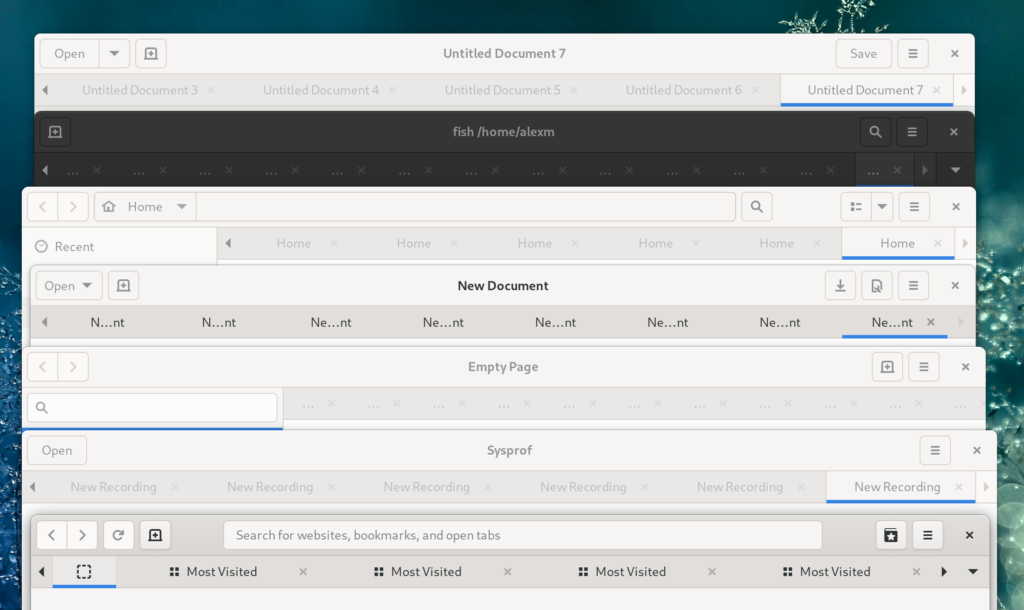Close the active Ne…nt tab
The height and width of the screenshot is (610, 1024).
(931, 322)
